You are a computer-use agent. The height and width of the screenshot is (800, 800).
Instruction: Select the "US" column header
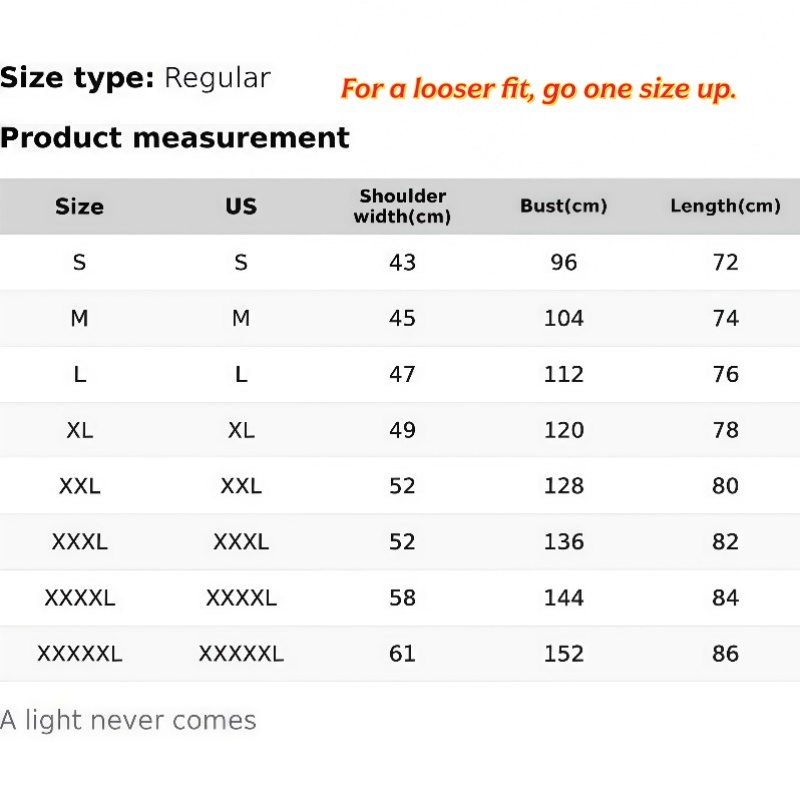coord(241,207)
